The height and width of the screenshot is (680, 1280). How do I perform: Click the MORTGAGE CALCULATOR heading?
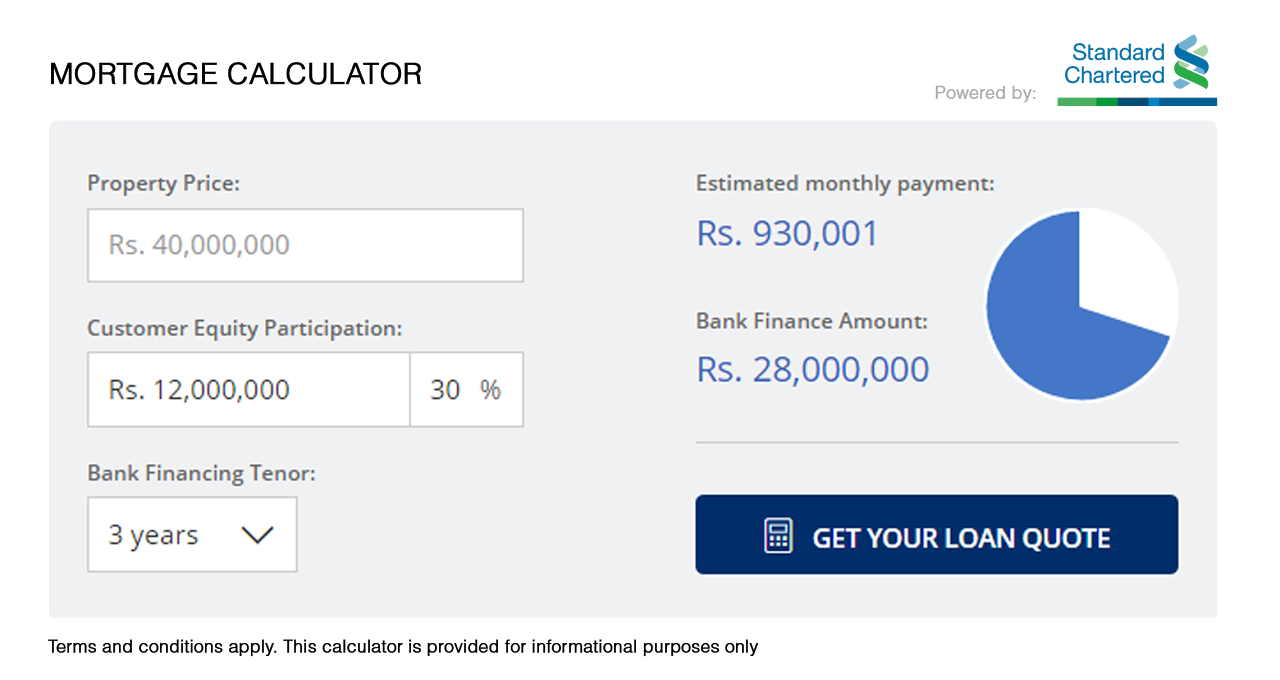[236, 74]
